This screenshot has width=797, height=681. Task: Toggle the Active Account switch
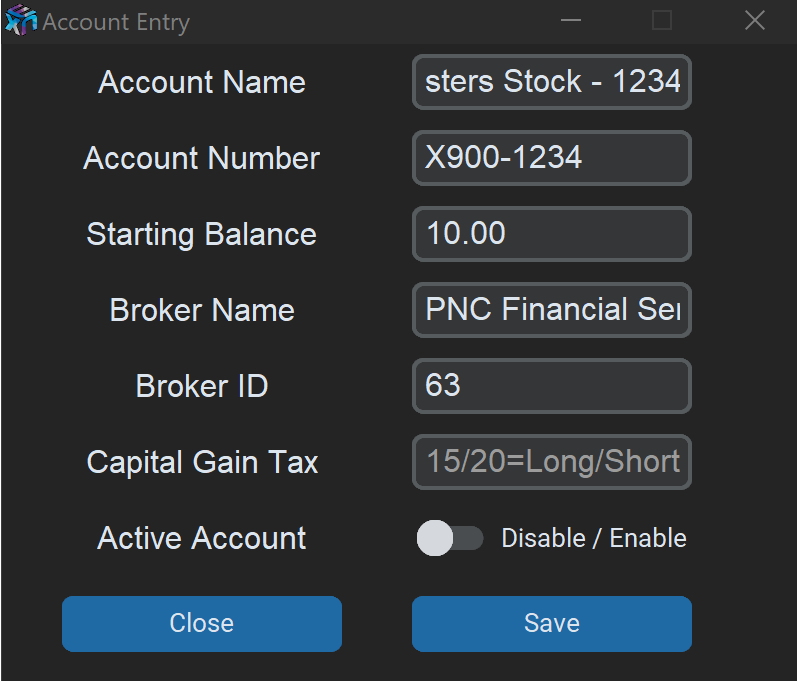coord(449,539)
